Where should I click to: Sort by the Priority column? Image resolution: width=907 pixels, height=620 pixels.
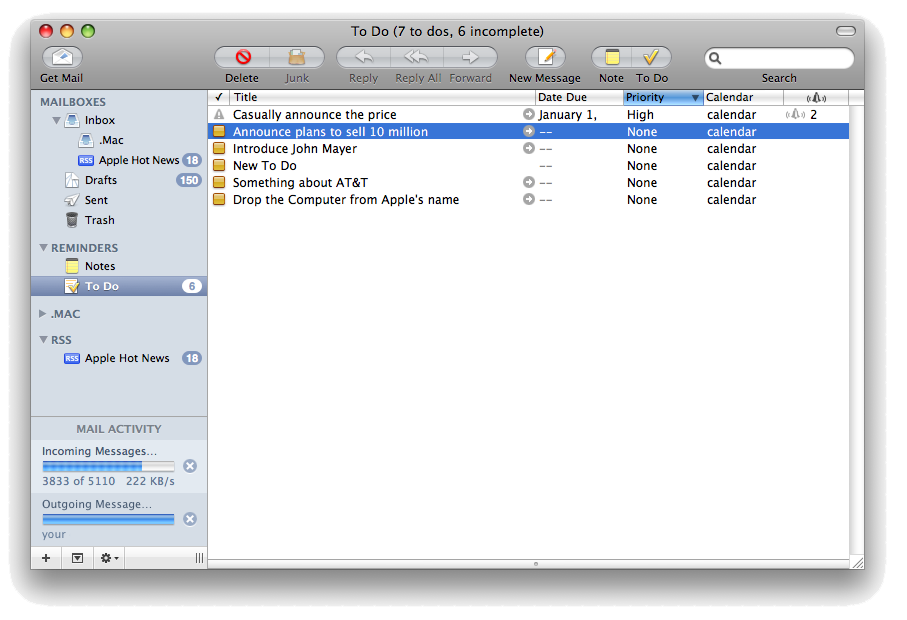click(663, 98)
